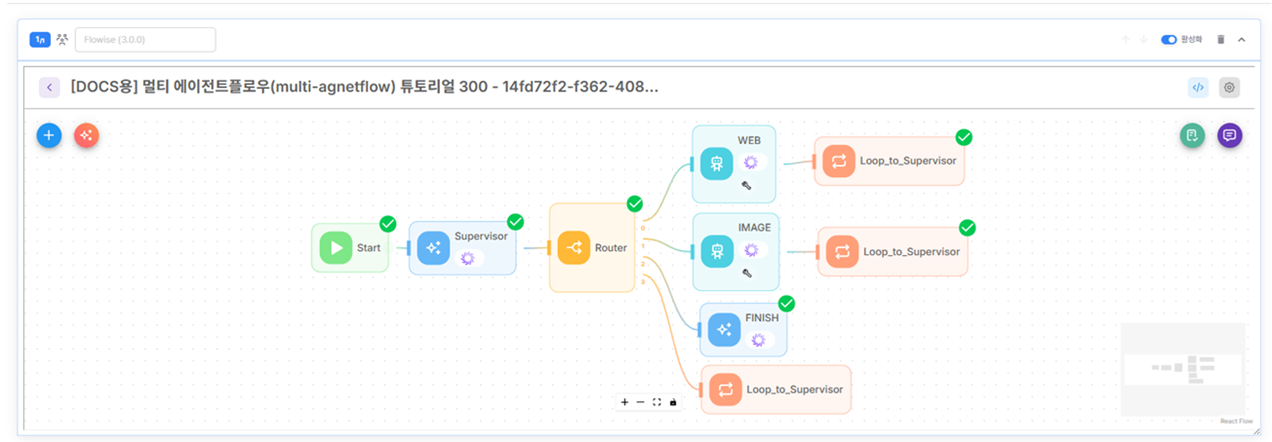The image size is (1272, 442).
Task: Zoom in with the canvas plus control
Action: pos(625,402)
